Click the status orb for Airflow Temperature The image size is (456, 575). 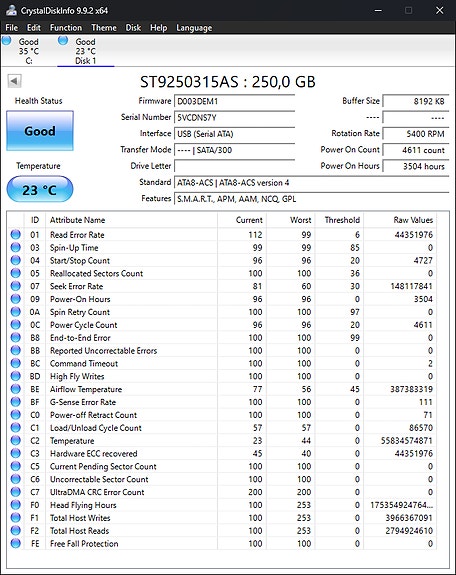point(16,389)
